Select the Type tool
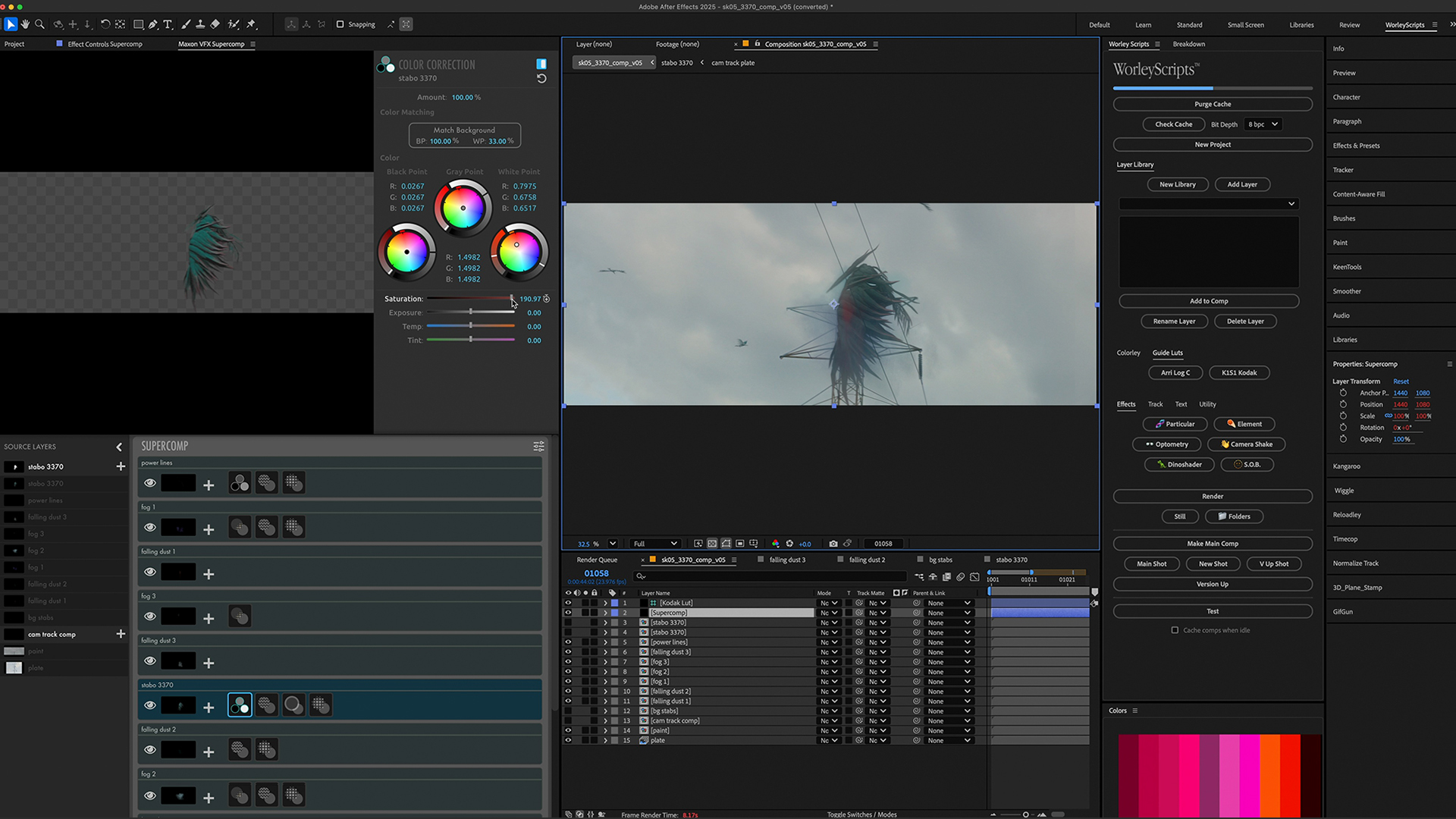1456x819 pixels. (168, 24)
